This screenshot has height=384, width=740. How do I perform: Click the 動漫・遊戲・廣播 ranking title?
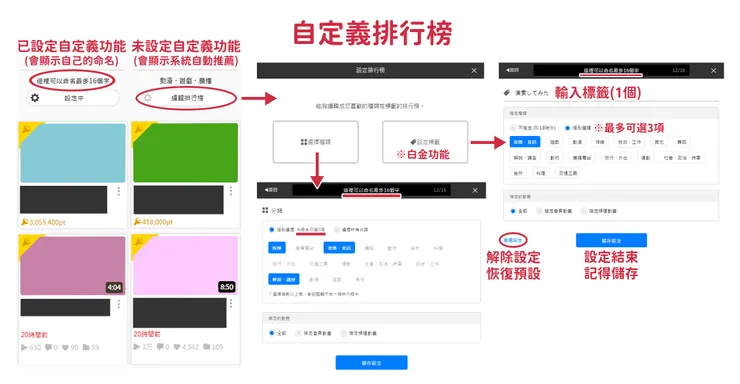point(185,81)
